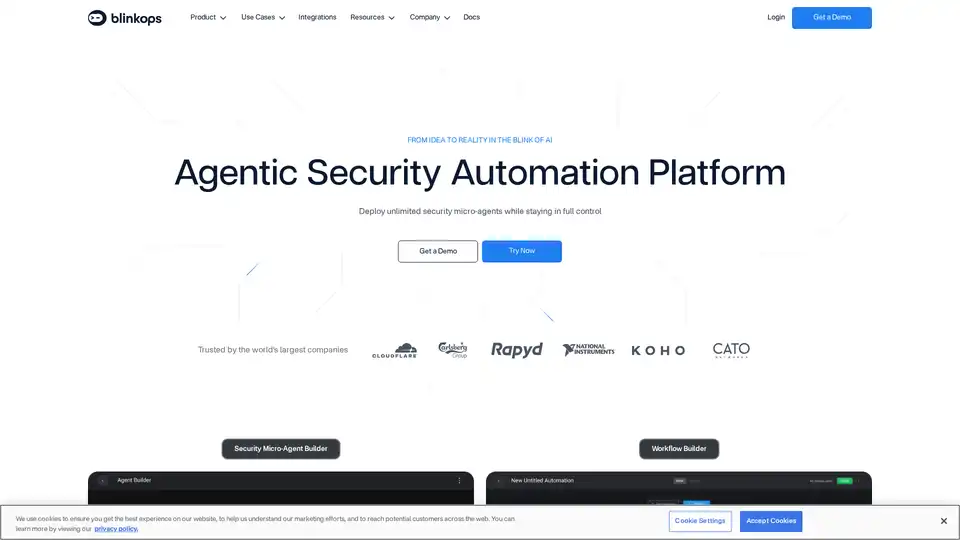Screen dimensions: 960x540
Task: Click the Login link
Action: [x=776, y=17]
